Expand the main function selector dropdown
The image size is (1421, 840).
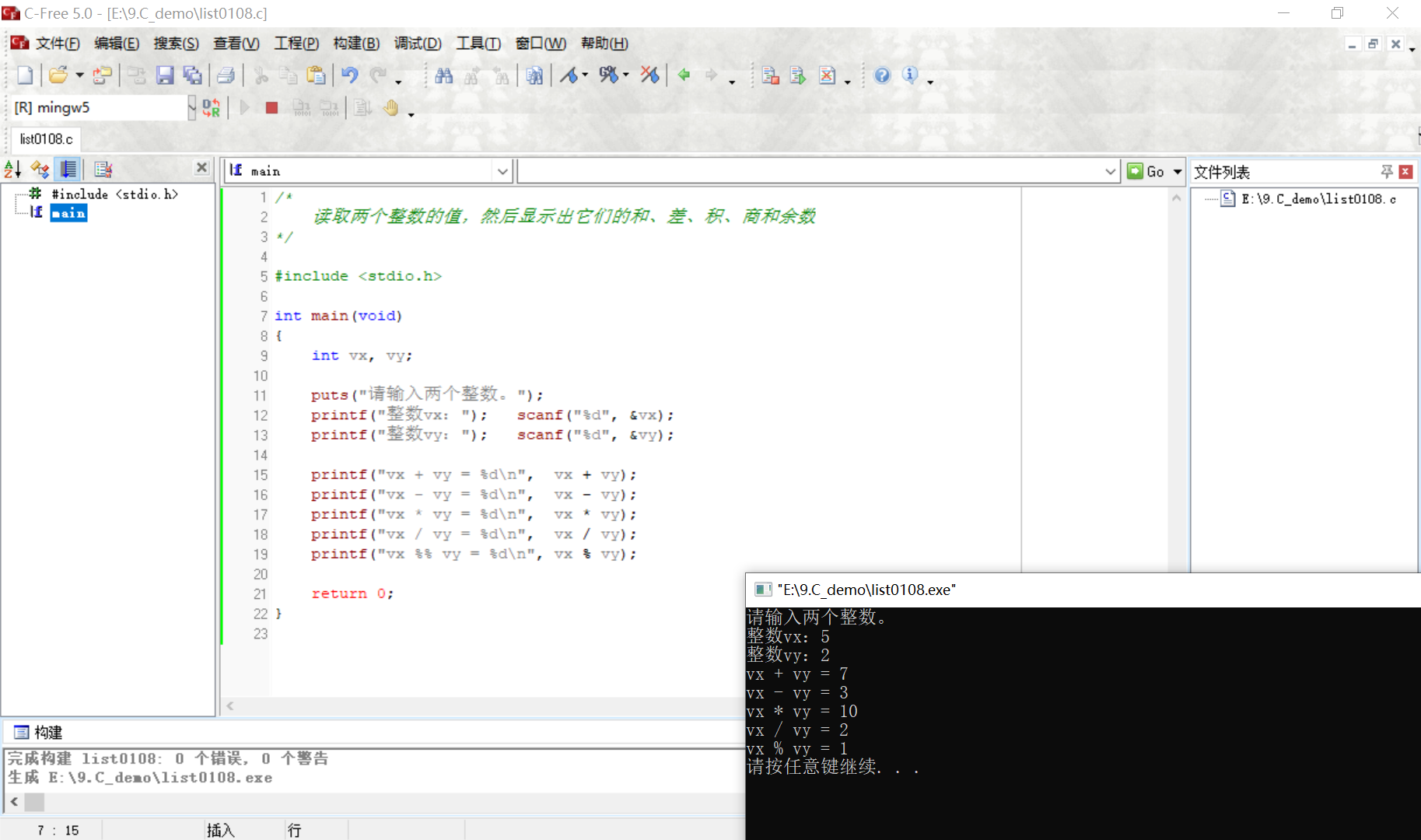(x=502, y=171)
